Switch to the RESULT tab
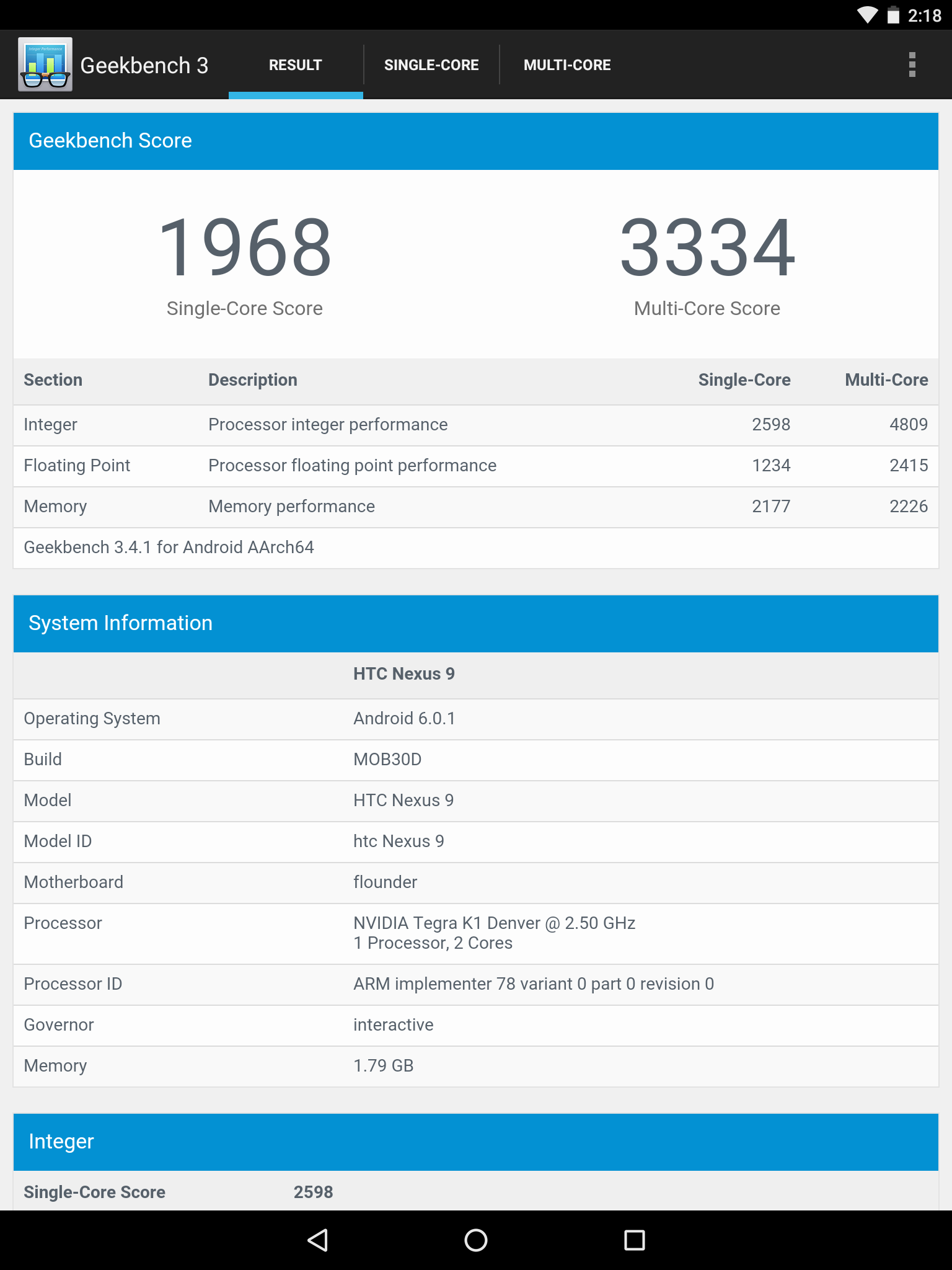952x1270 pixels. click(x=296, y=64)
